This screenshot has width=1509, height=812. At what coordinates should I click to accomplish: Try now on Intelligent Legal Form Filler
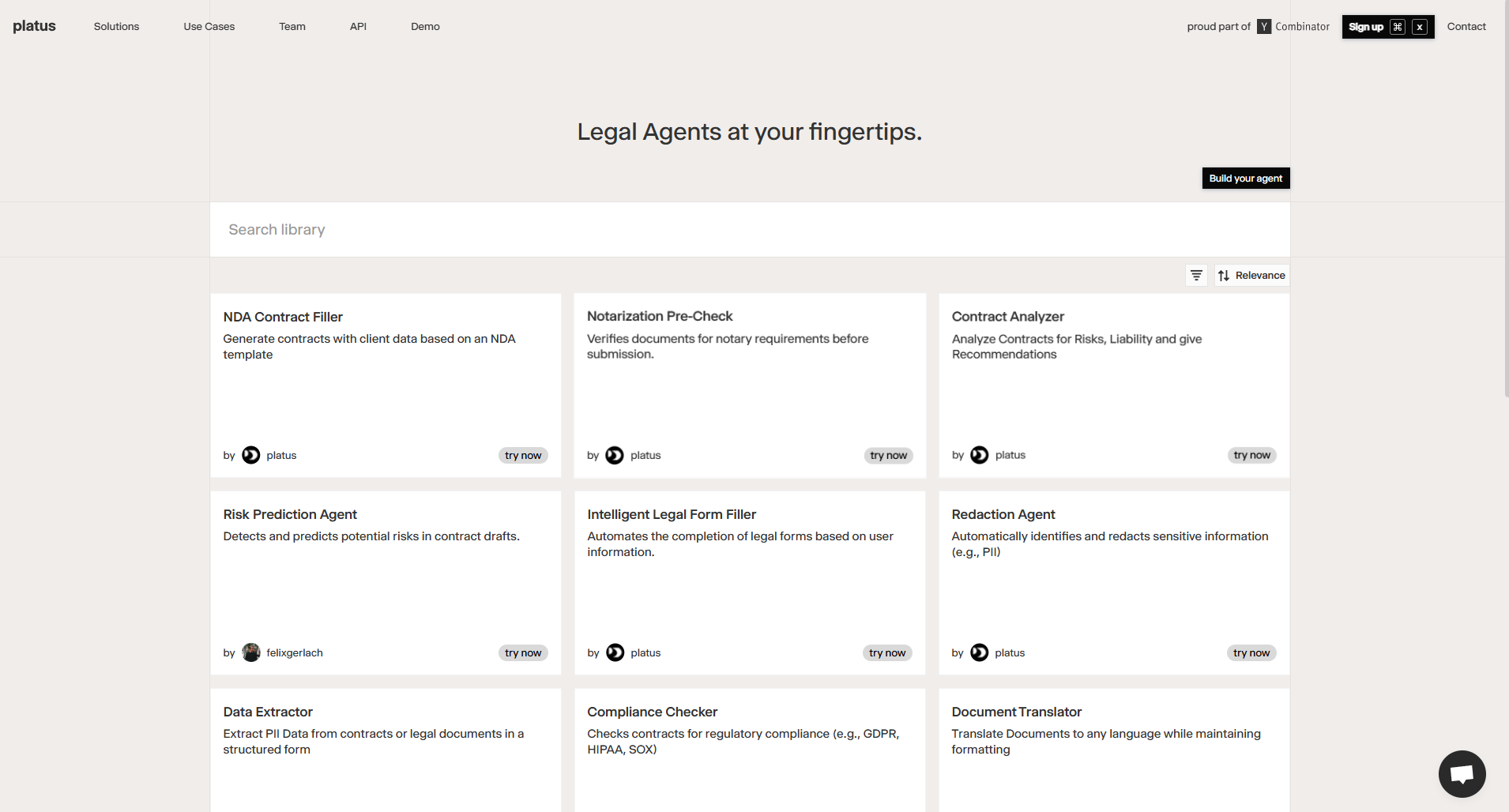(x=887, y=652)
